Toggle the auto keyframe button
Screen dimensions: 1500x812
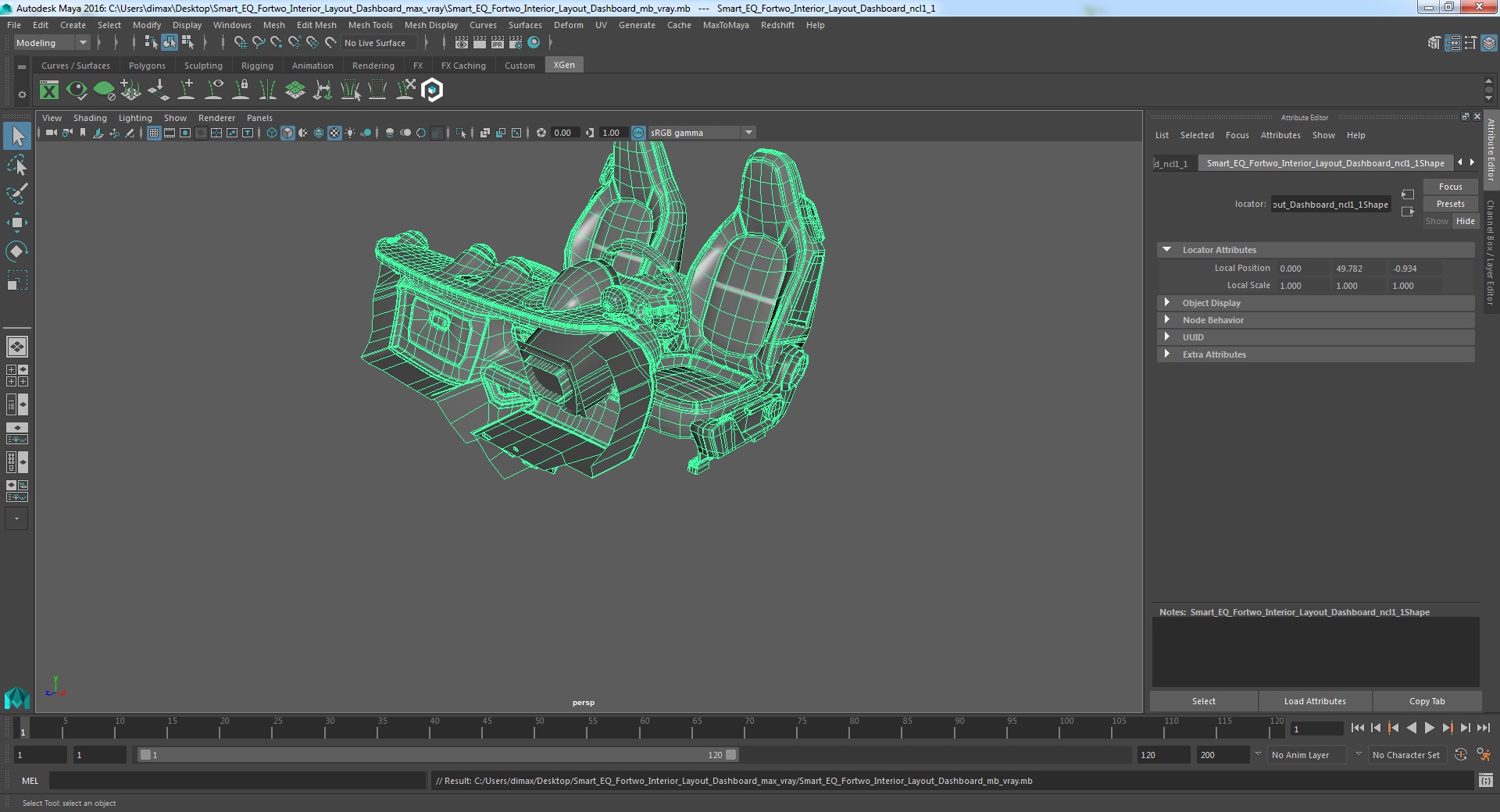1460,755
